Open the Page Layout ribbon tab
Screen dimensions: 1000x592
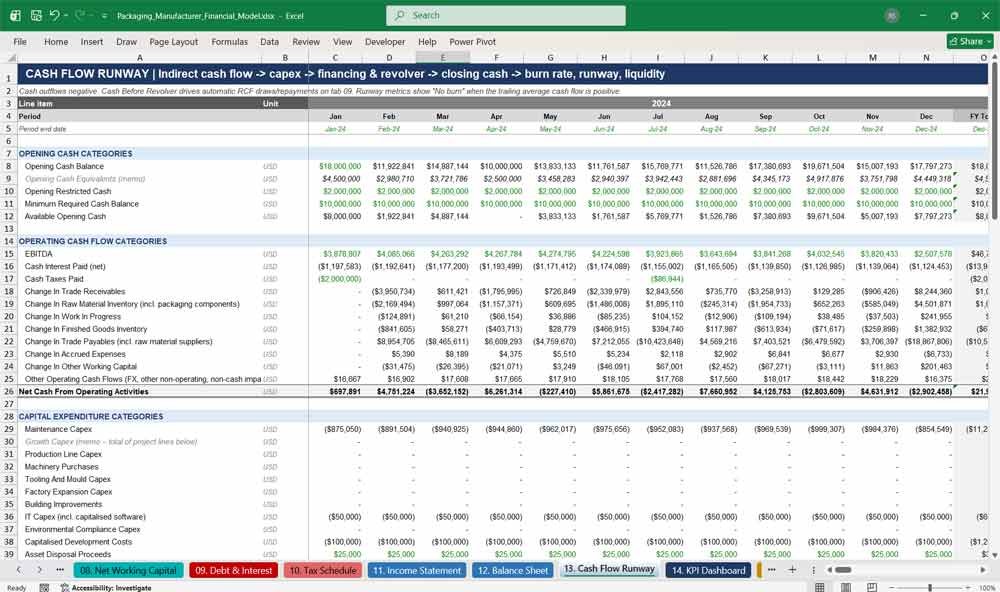coord(173,41)
